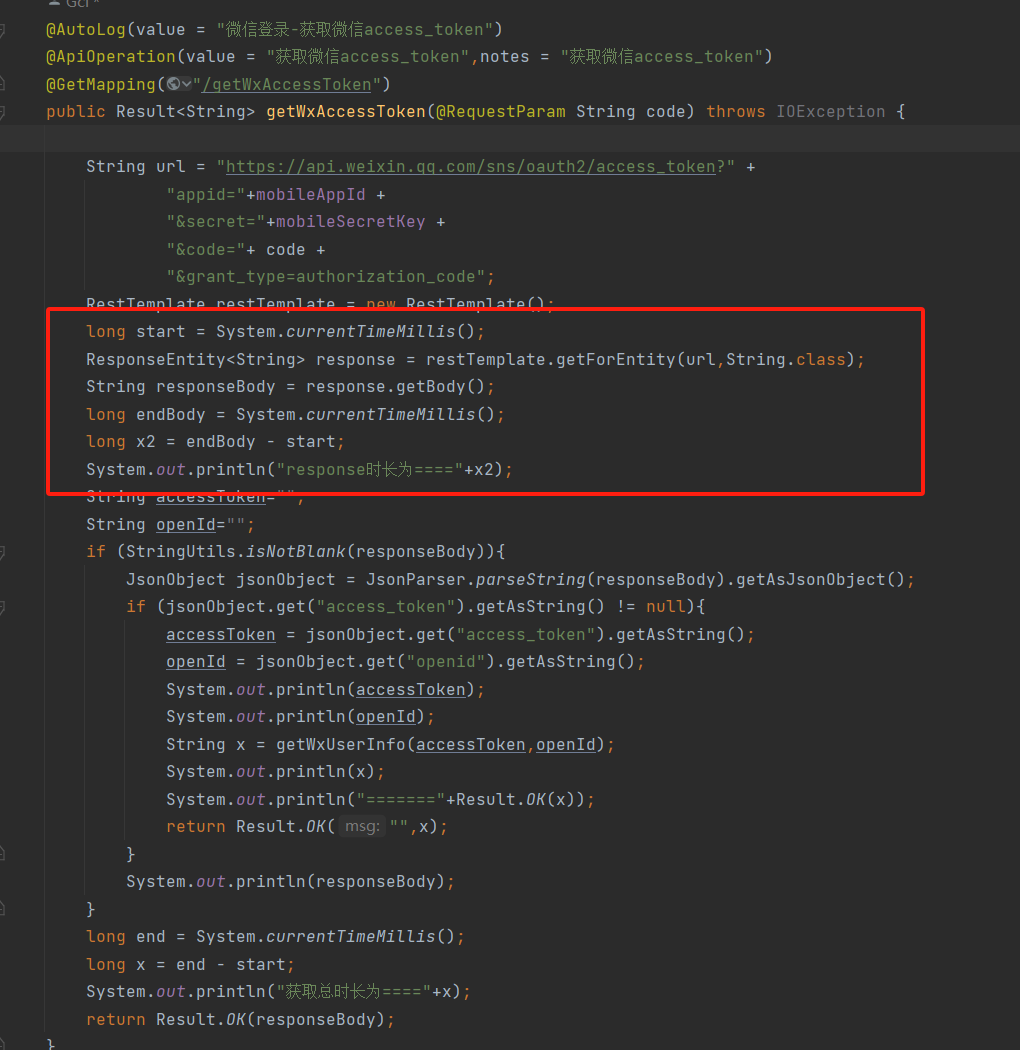
Task: Click the mobileSecretKey field reference
Action: pyautogui.click(x=351, y=222)
